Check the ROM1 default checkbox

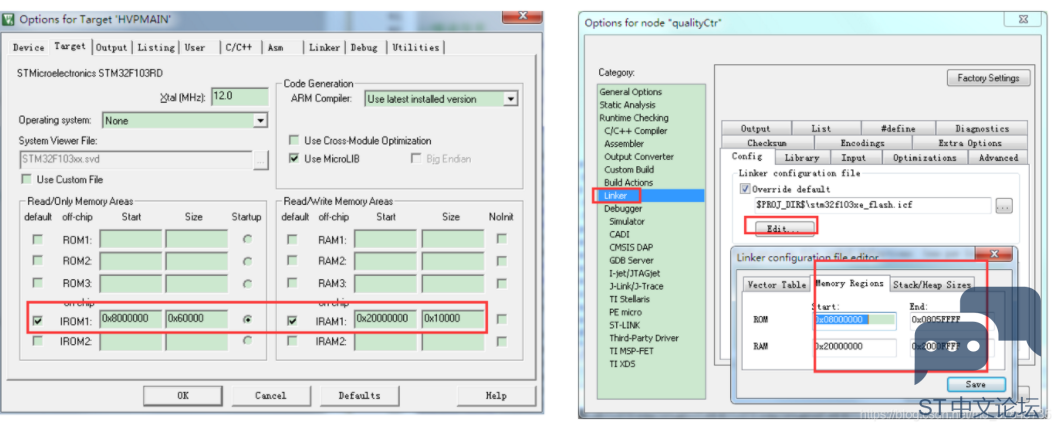click(38, 239)
